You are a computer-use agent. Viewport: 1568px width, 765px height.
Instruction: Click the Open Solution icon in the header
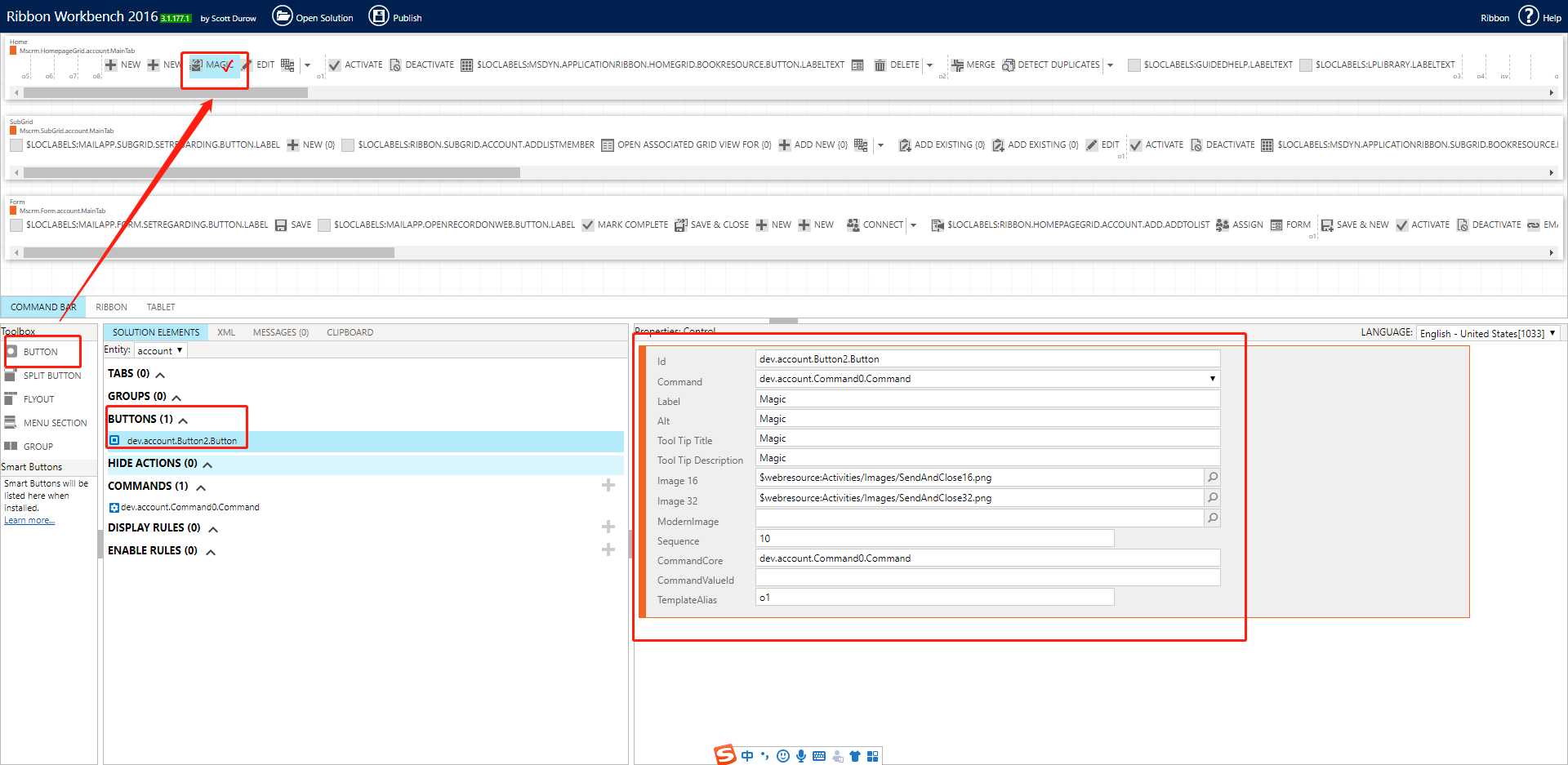[x=282, y=16]
